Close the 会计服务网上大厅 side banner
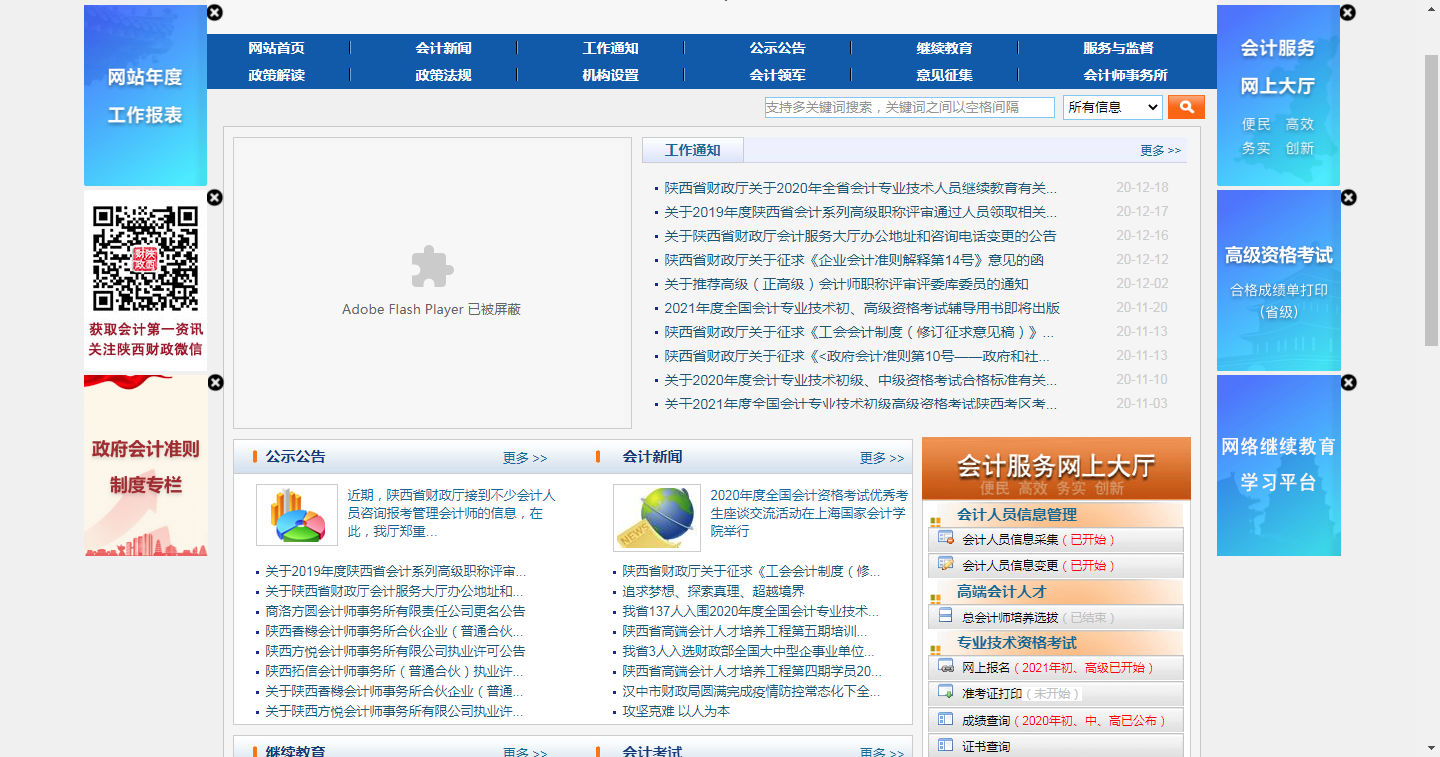 tap(1348, 13)
